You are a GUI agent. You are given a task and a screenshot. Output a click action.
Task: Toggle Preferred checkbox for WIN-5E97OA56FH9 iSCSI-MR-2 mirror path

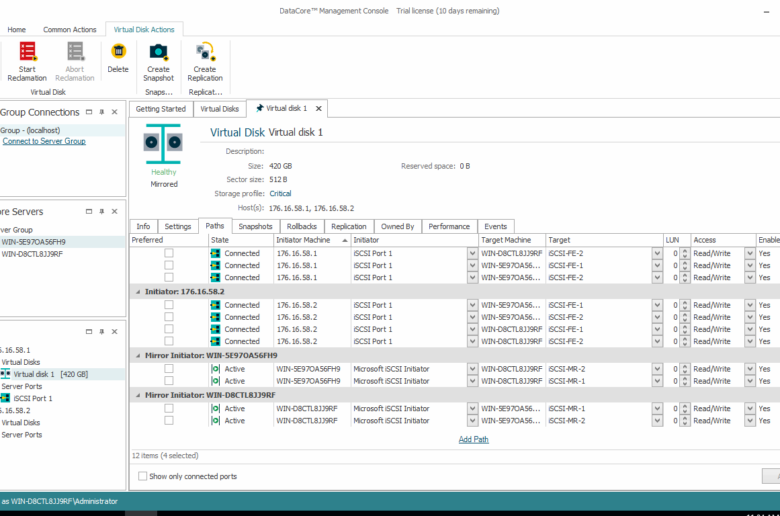[x=169, y=369]
